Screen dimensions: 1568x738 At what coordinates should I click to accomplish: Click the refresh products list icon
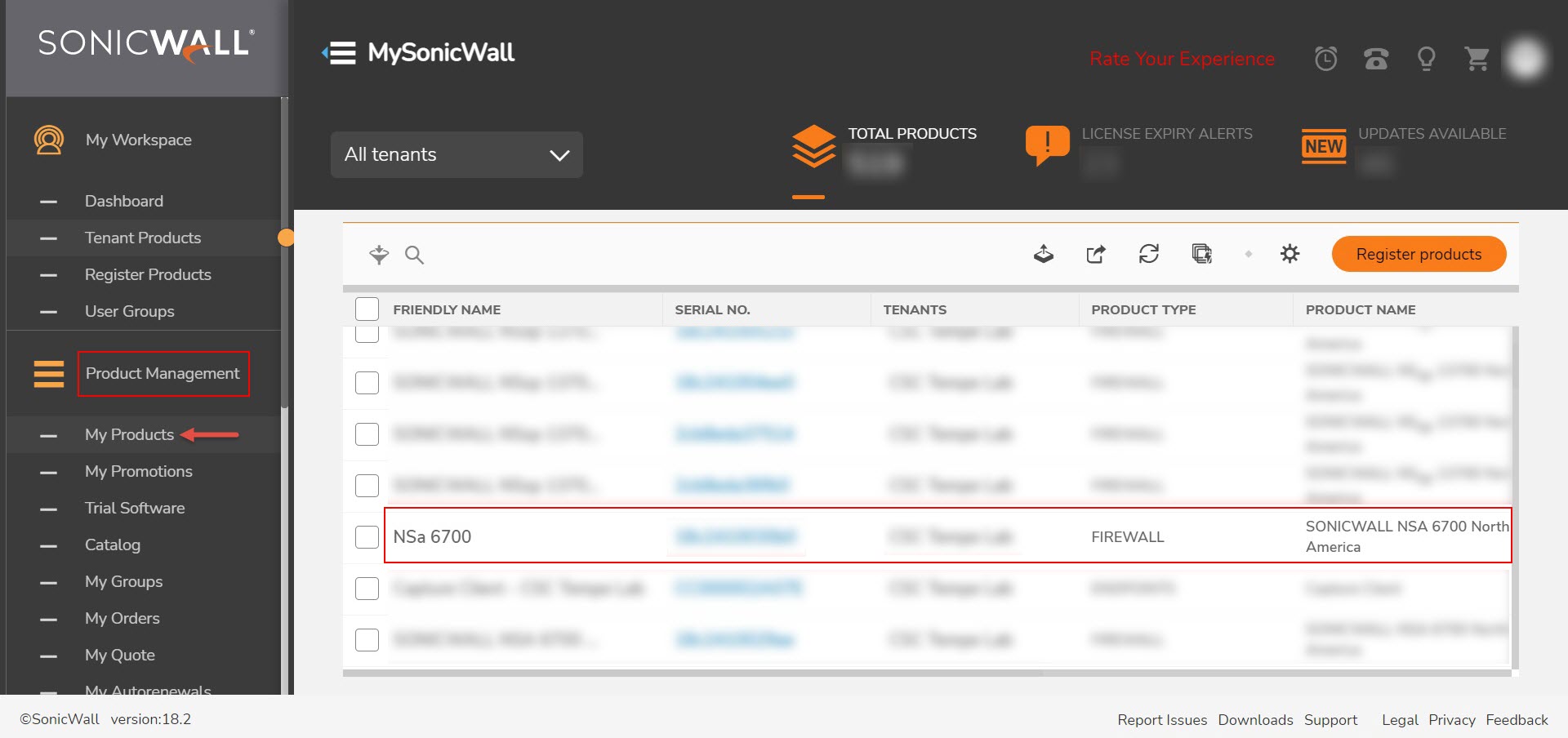click(1149, 254)
